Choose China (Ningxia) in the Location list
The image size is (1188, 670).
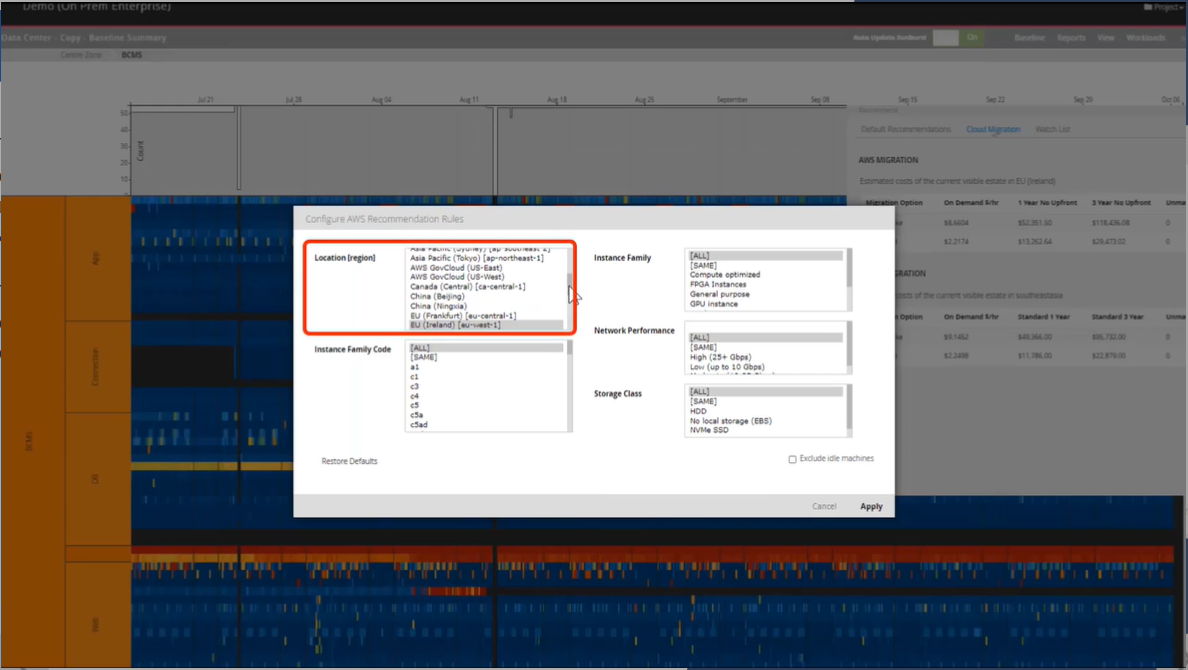click(438, 306)
